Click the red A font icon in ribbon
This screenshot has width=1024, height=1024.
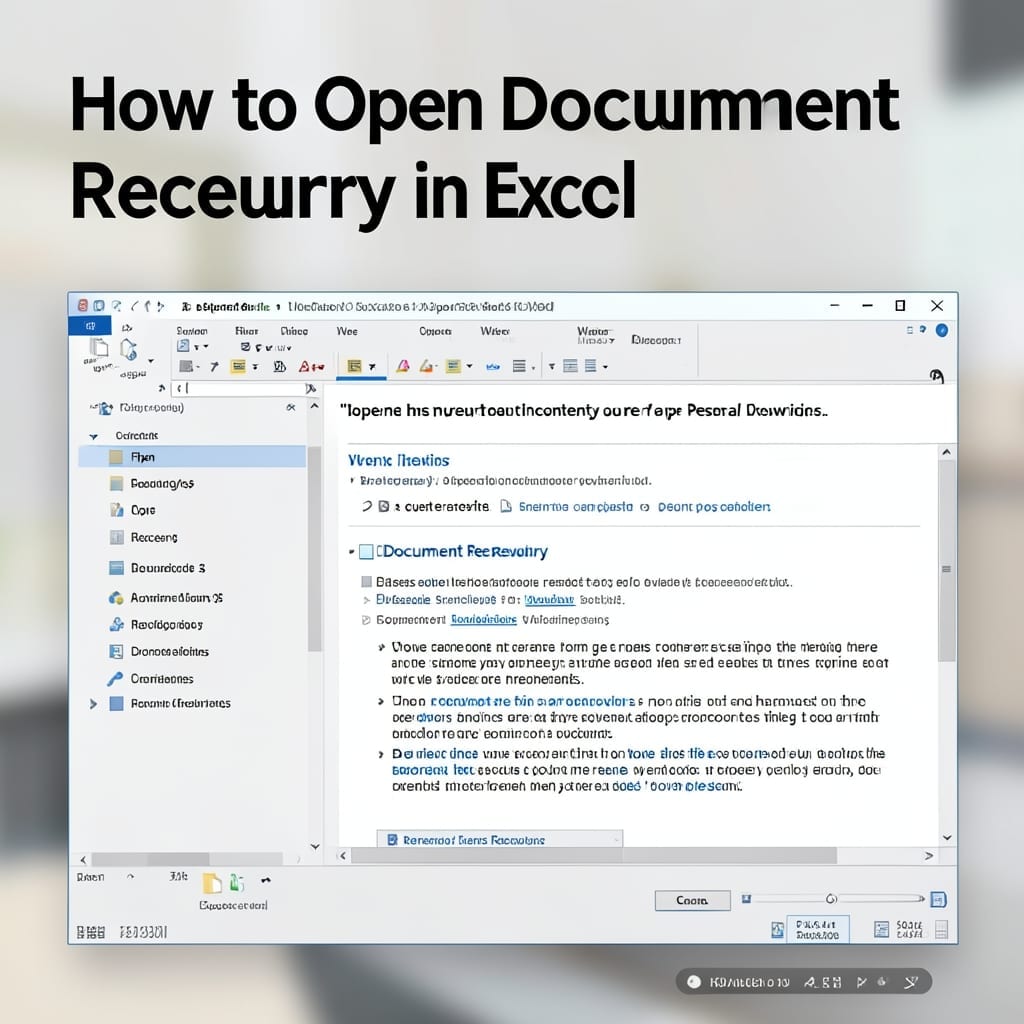pos(305,366)
